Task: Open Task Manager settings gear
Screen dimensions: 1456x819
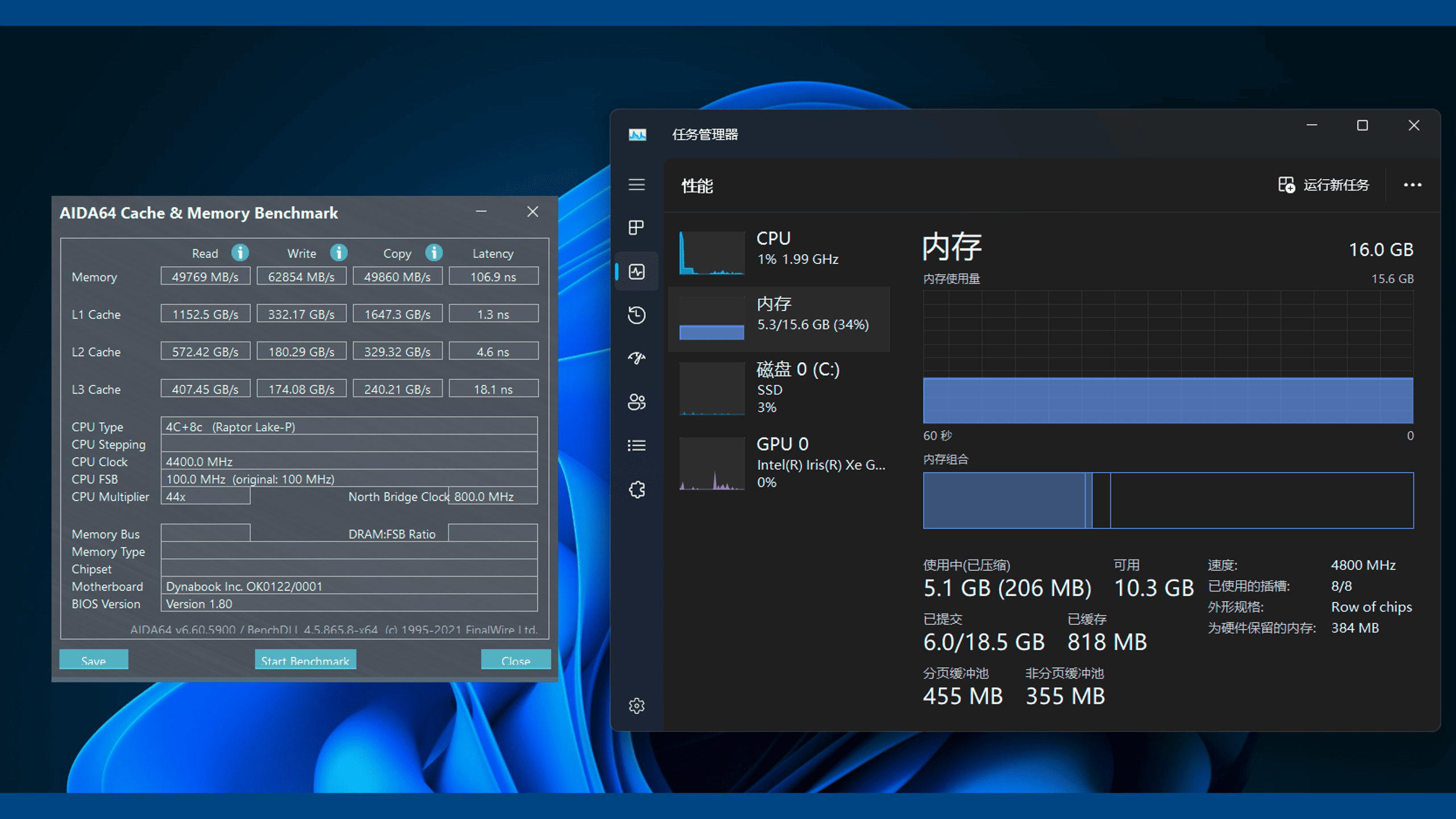Action: click(x=636, y=706)
